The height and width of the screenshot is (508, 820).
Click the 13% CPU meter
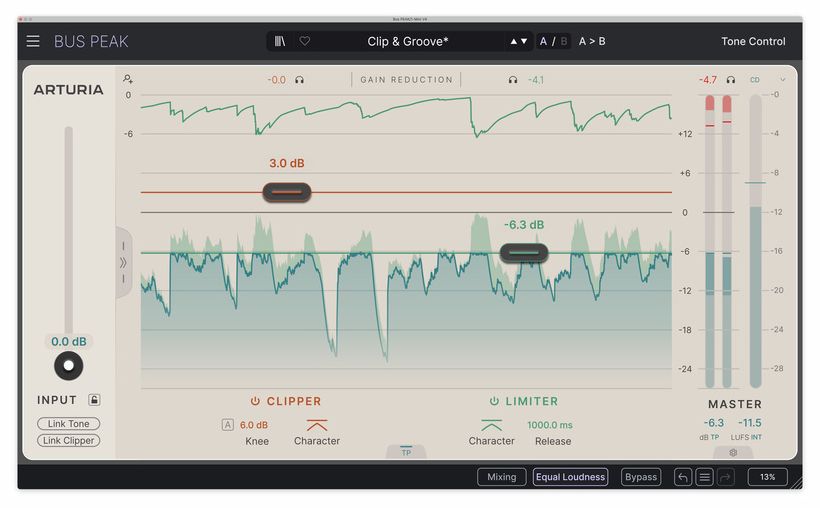point(767,477)
